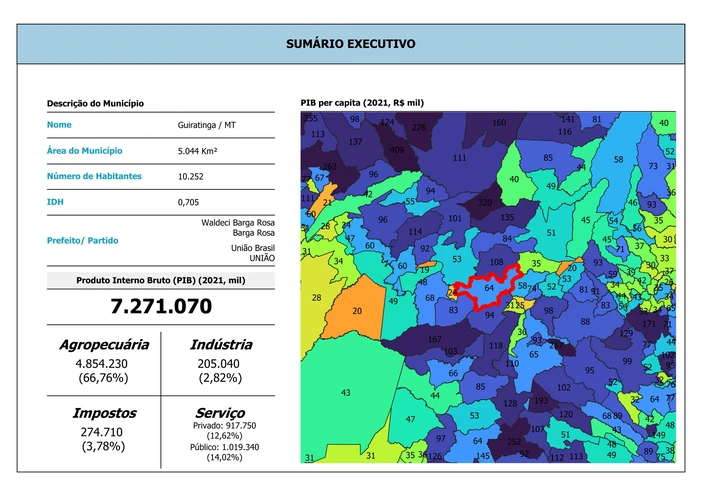Select the map region labeled 160
This screenshot has width=702, height=496.
point(499,122)
